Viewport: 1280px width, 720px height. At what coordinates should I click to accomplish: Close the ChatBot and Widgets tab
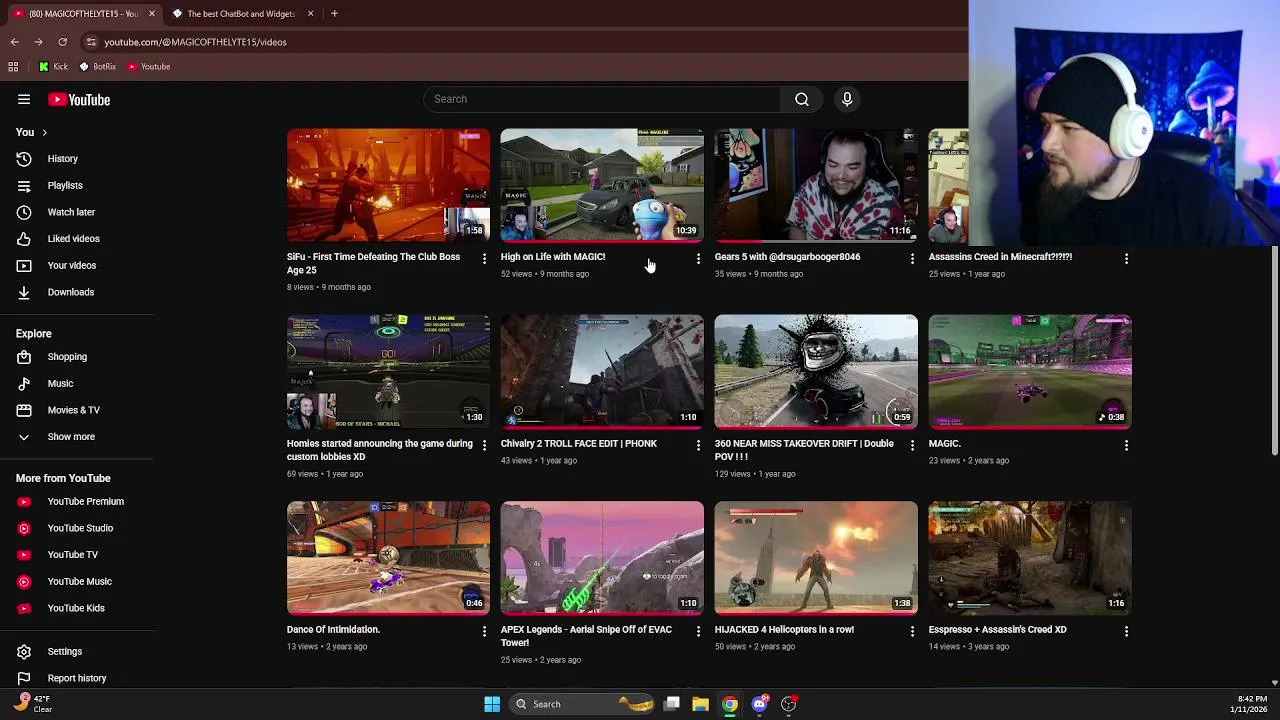coord(310,13)
